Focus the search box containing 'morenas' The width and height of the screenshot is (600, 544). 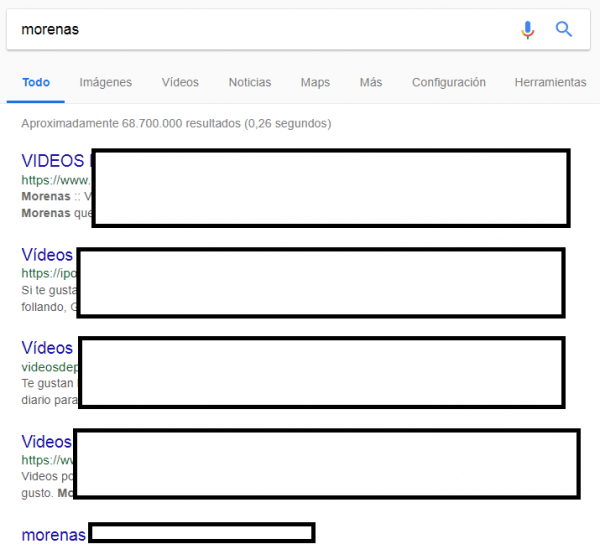coord(298,29)
